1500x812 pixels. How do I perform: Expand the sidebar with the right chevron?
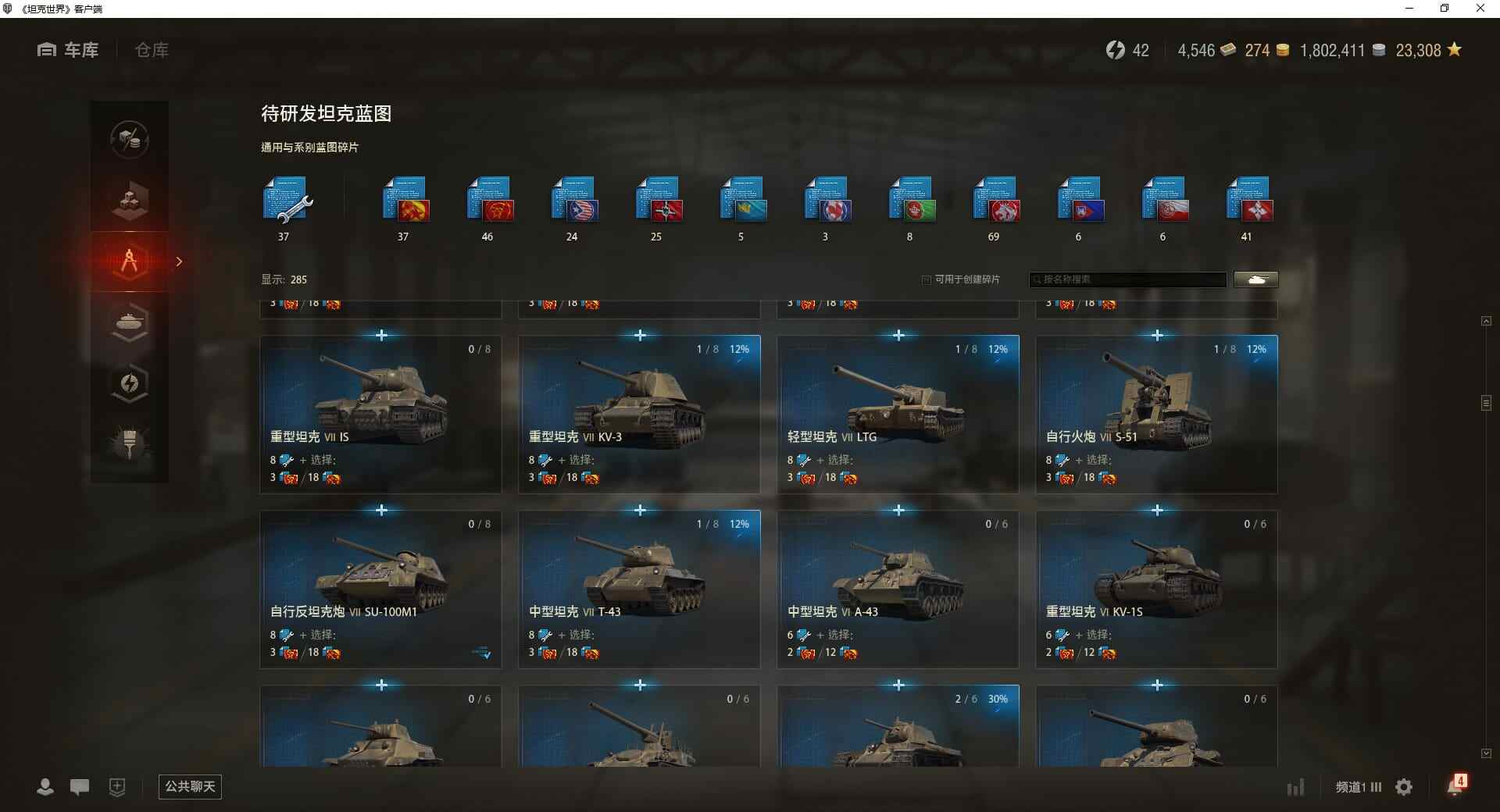pos(179,262)
